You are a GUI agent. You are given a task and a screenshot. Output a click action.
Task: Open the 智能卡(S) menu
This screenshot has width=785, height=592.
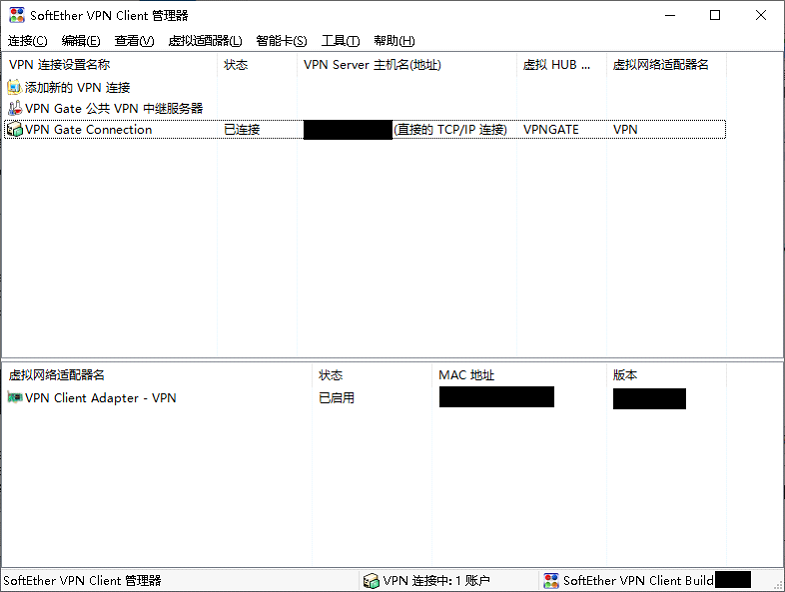(281, 41)
